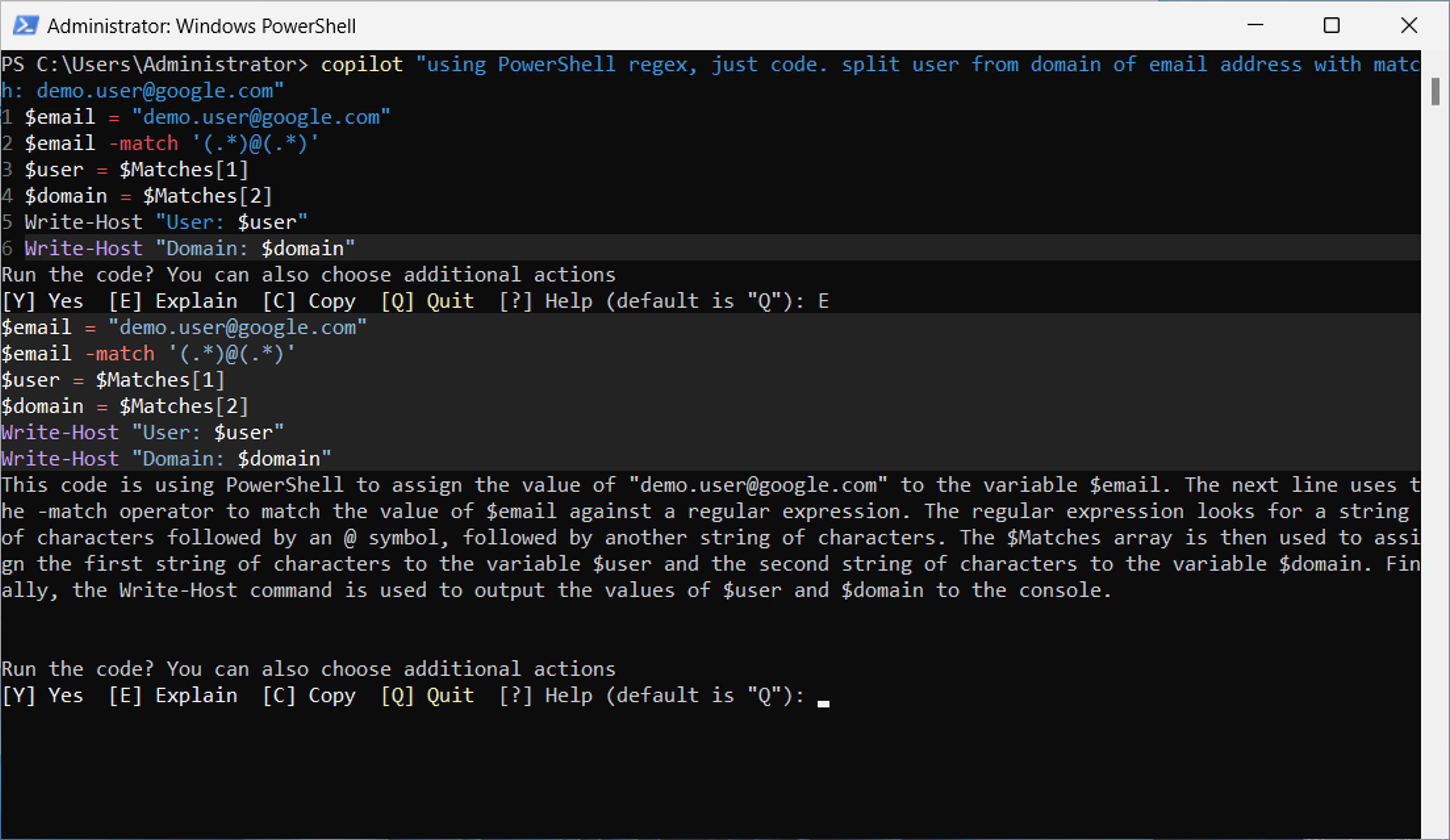Click explained code line '$email -match' without line number

point(148,354)
